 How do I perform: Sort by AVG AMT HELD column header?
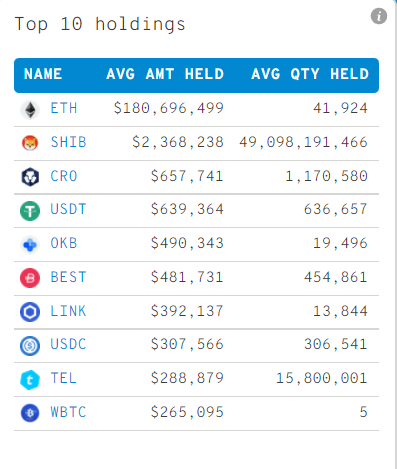pos(165,74)
